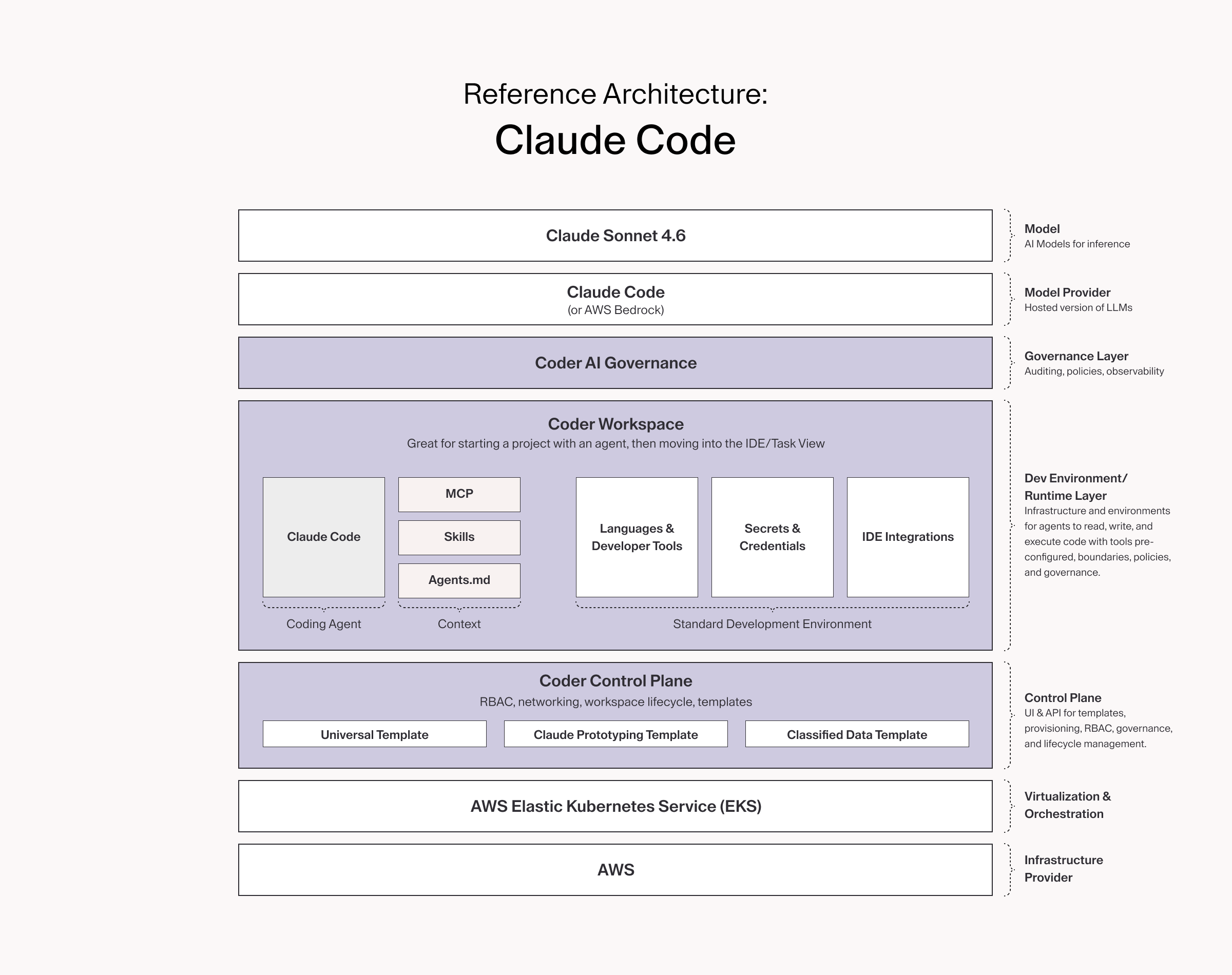1232x975 pixels.
Task: Click the Coder Workspace heading
Action: coord(615,424)
